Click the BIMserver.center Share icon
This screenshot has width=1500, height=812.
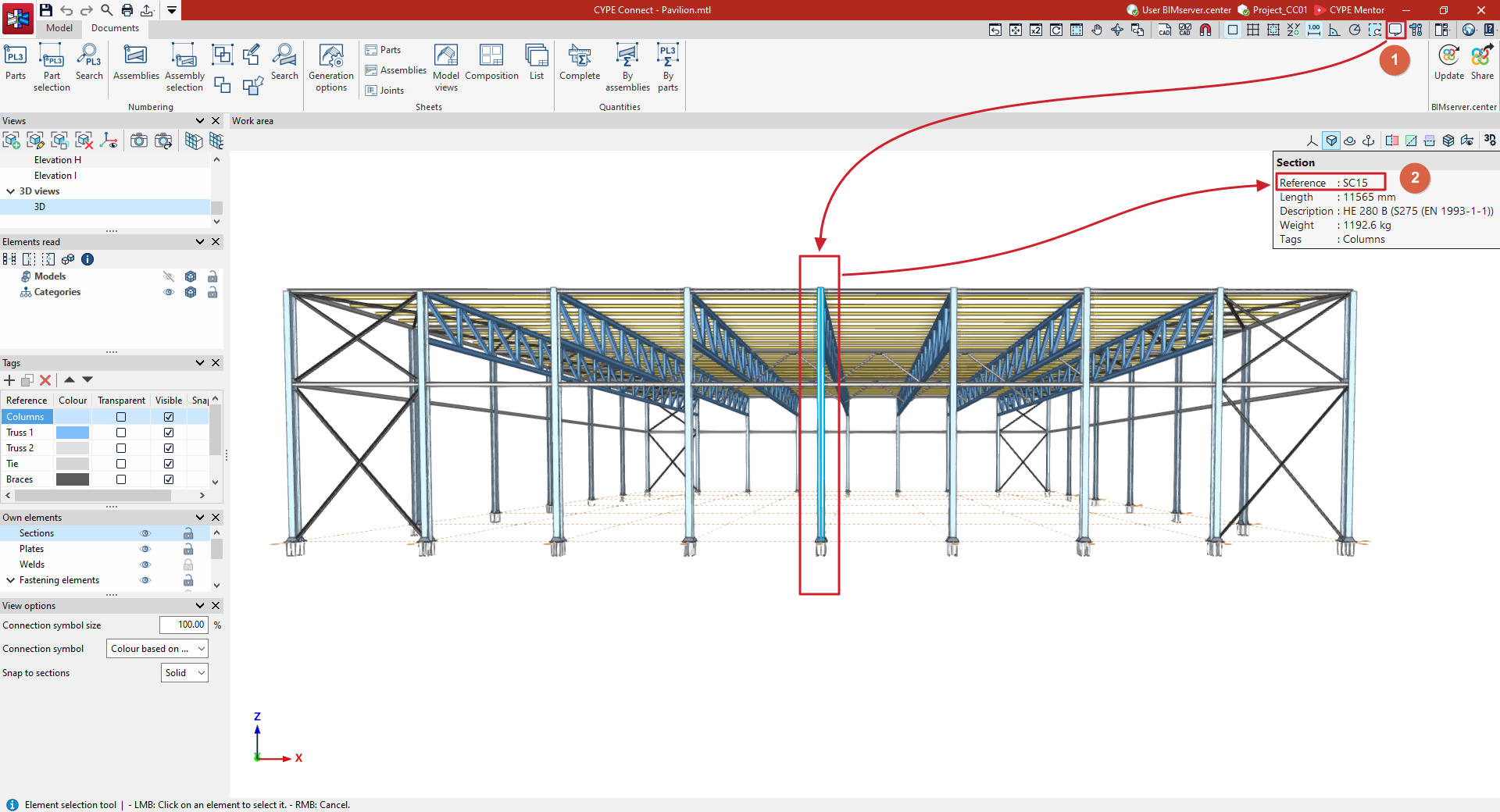pos(1482,62)
